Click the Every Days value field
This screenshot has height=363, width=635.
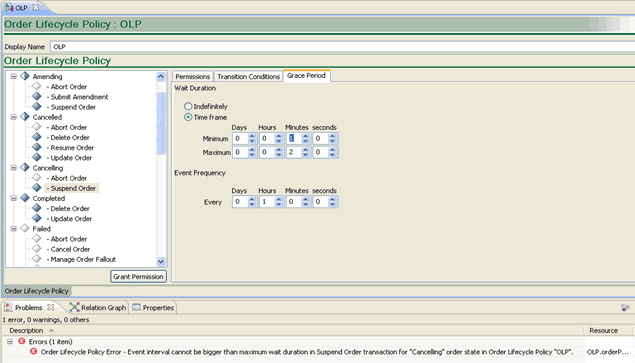(240, 202)
